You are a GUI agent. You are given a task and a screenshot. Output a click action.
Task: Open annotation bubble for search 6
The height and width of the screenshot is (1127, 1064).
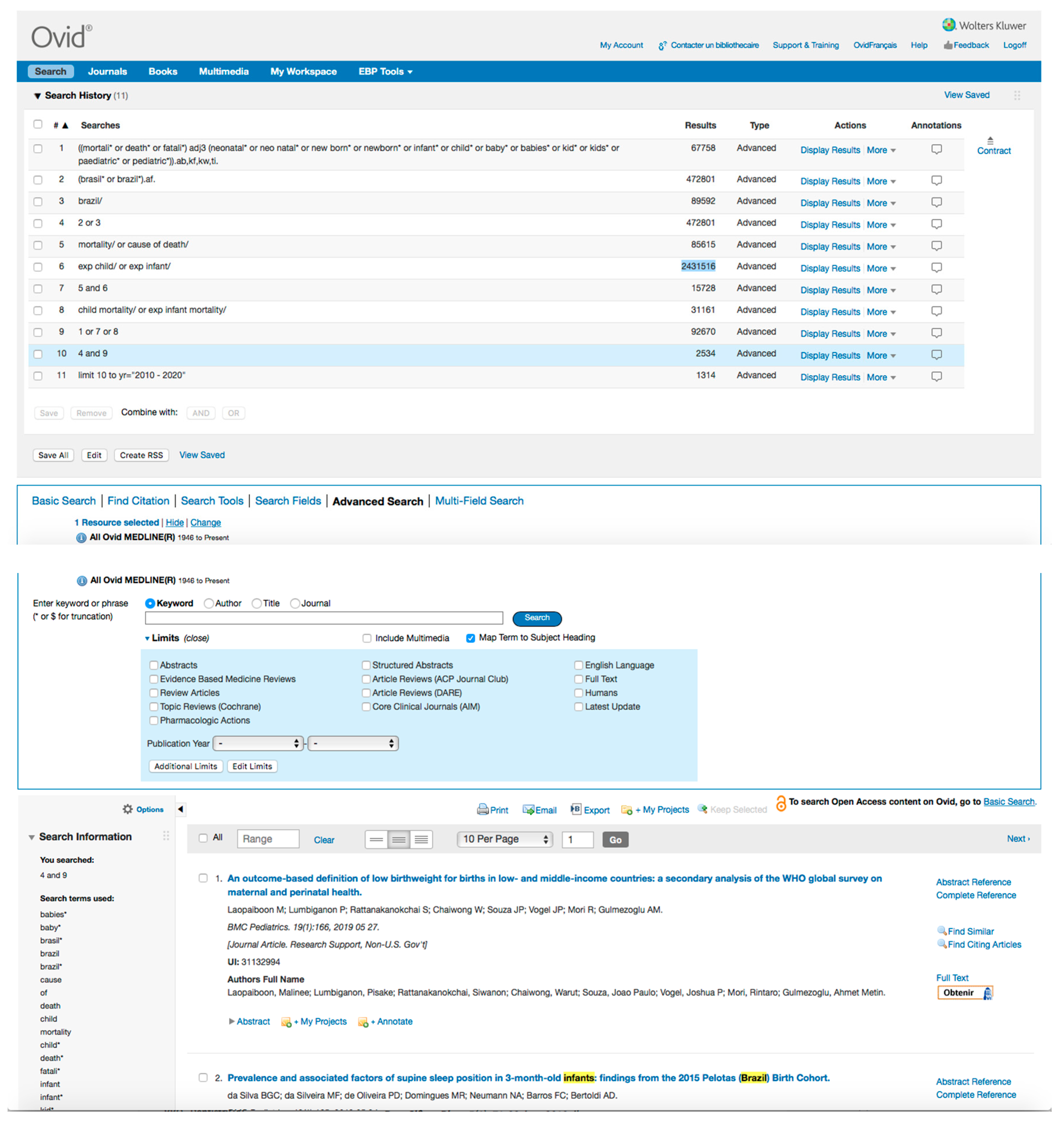tap(936, 267)
